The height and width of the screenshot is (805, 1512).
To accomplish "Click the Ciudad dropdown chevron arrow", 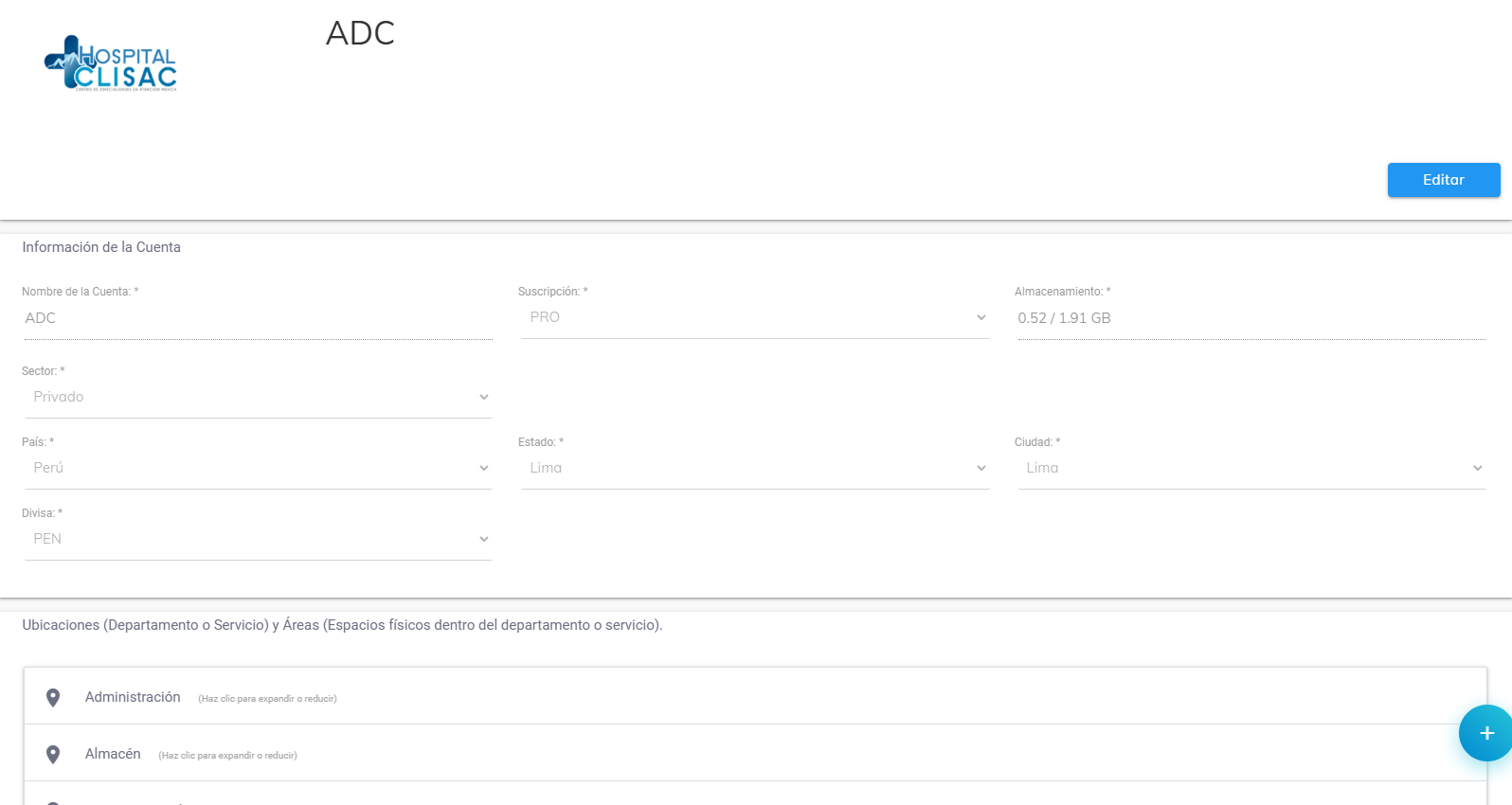I will (x=1477, y=469).
